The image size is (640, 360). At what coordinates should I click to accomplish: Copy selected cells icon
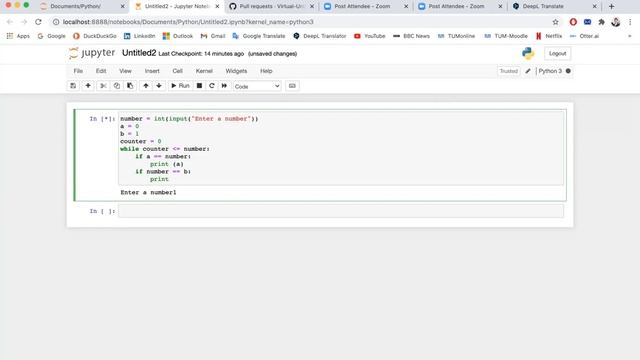point(117,86)
